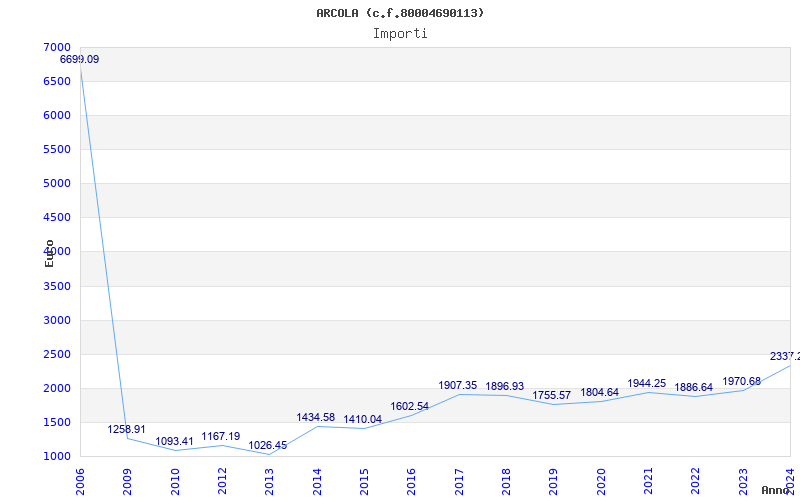Click the y-axis value 5000
The image size is (800, 500).
(x=57, y=183)
